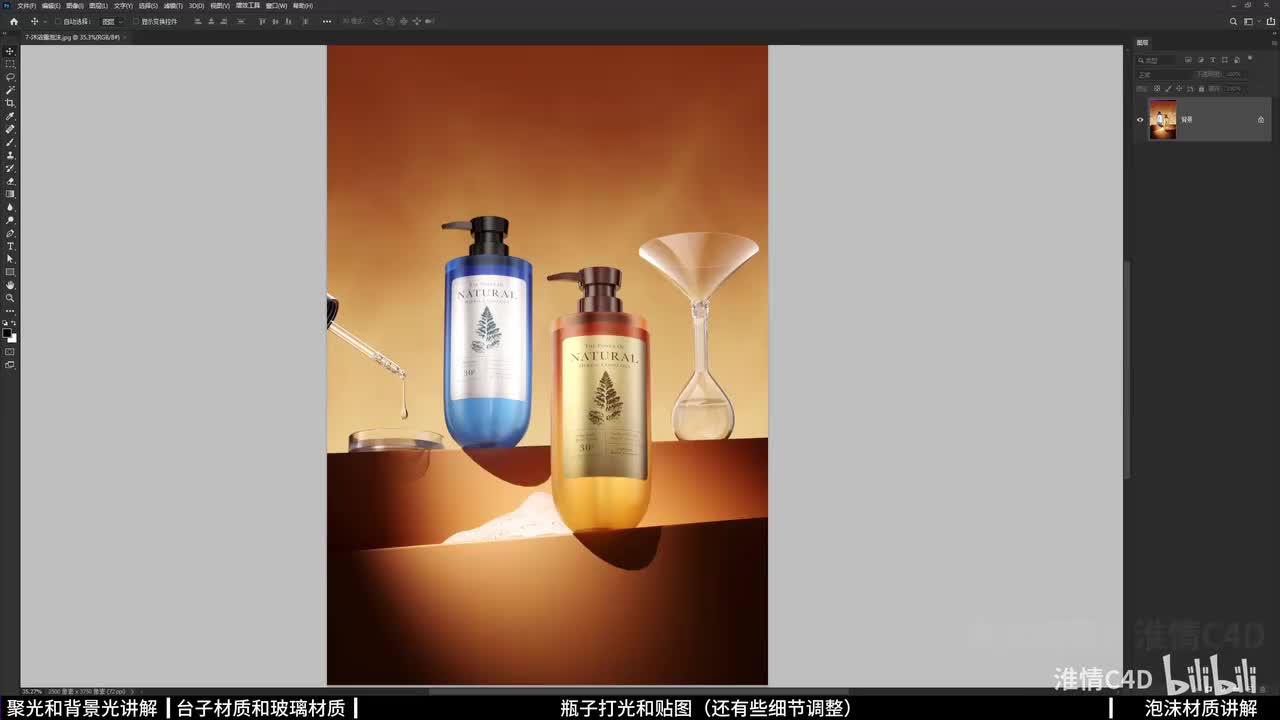Select the Horizontal Type tool
This screenshot has height=720, width=1280.
(x=10, y=246)
